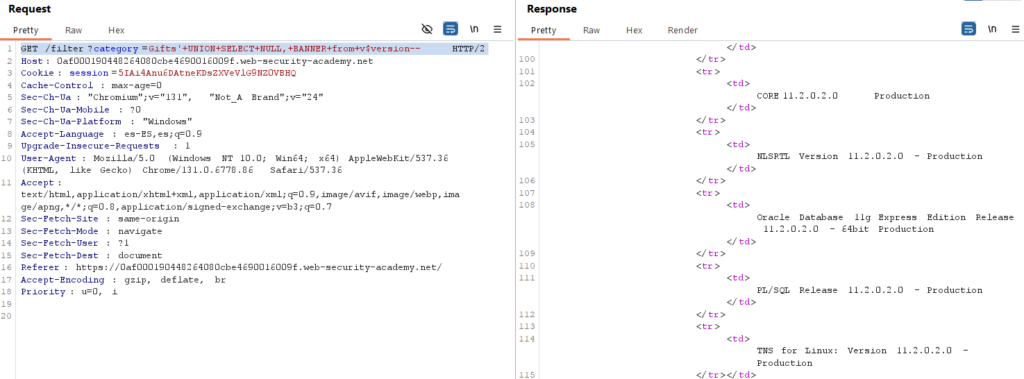Click the Priority u=0, i line
This screenshot has height=379, width=1024.
pos(69,291)
